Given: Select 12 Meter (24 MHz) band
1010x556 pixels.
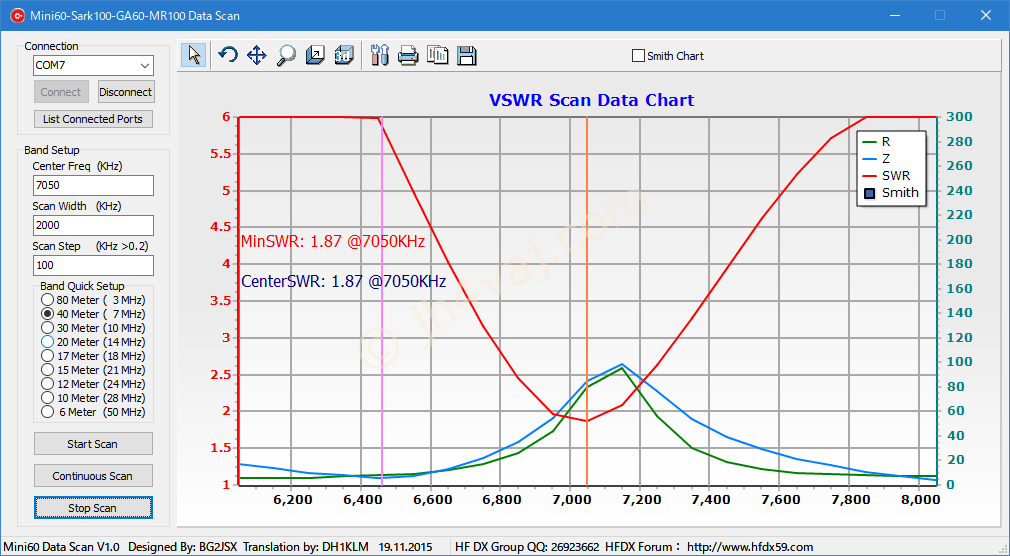Looking at the screenshot, I should (x=47, y=384).
